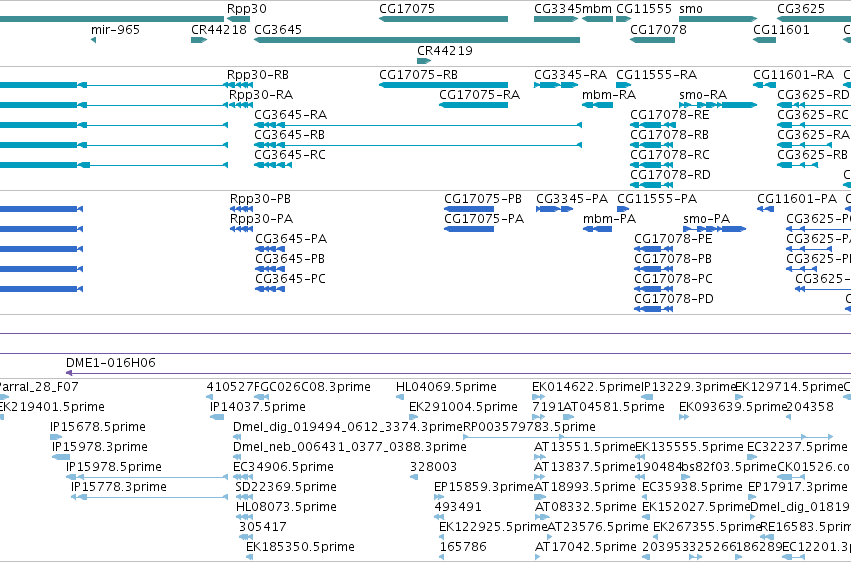
Task: Select the CG17078 gene label
Action: 658,29
